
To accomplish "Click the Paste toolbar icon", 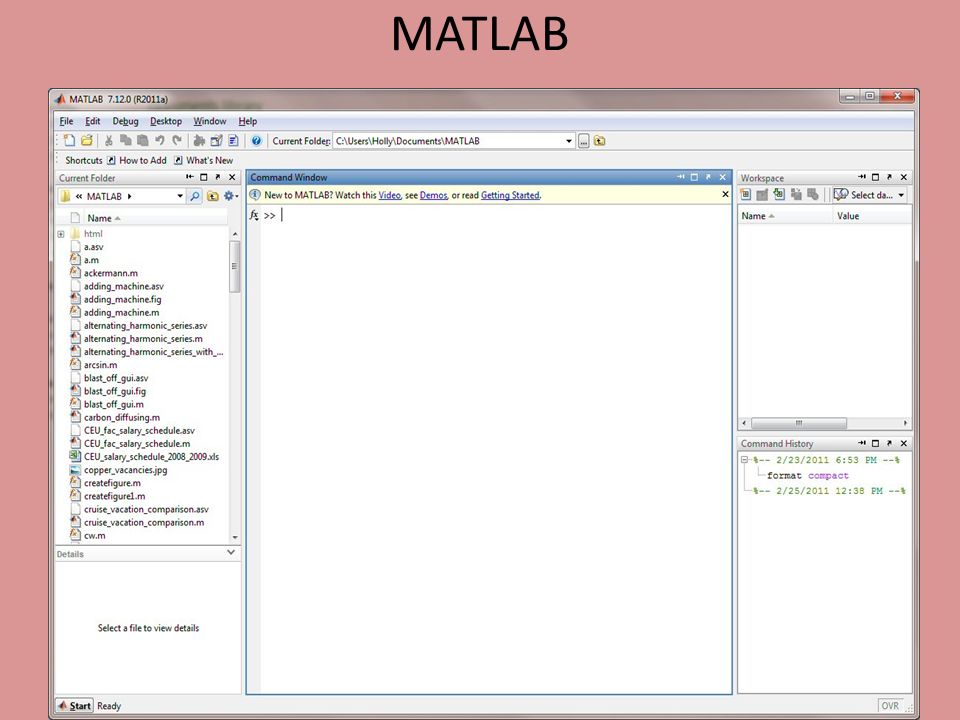I will pos(143,141).
